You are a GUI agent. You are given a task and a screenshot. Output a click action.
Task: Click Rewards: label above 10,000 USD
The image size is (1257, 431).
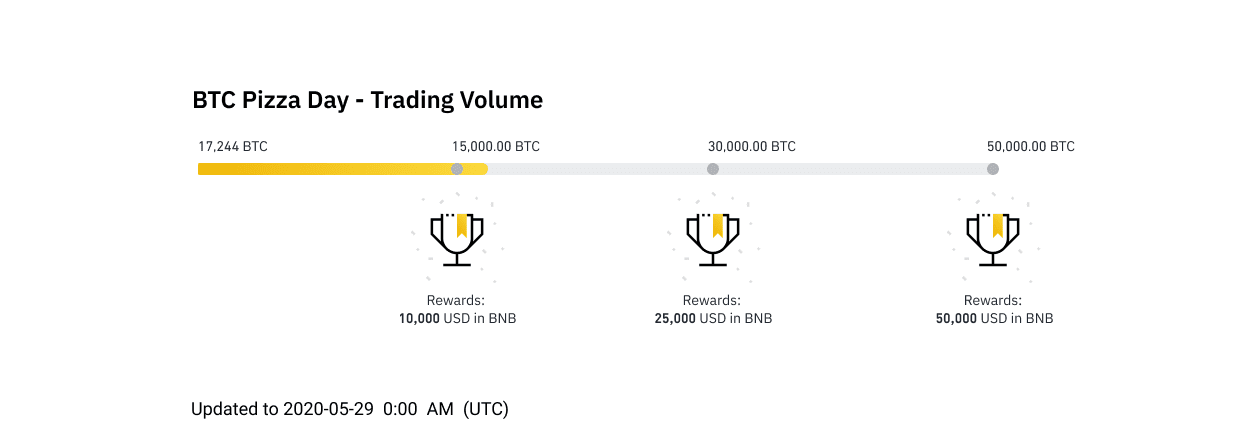point(456,300)
